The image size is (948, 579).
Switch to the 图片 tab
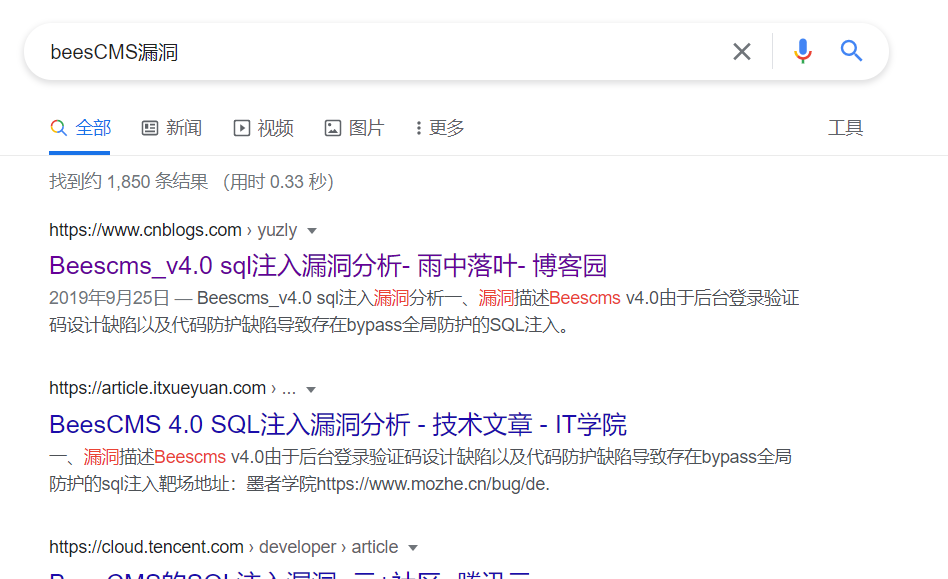coord(354,128)
